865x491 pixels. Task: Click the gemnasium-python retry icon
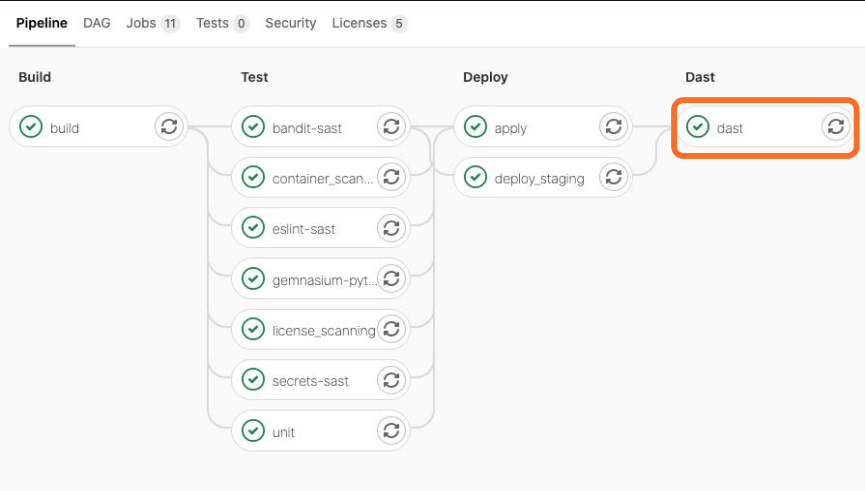391,279
